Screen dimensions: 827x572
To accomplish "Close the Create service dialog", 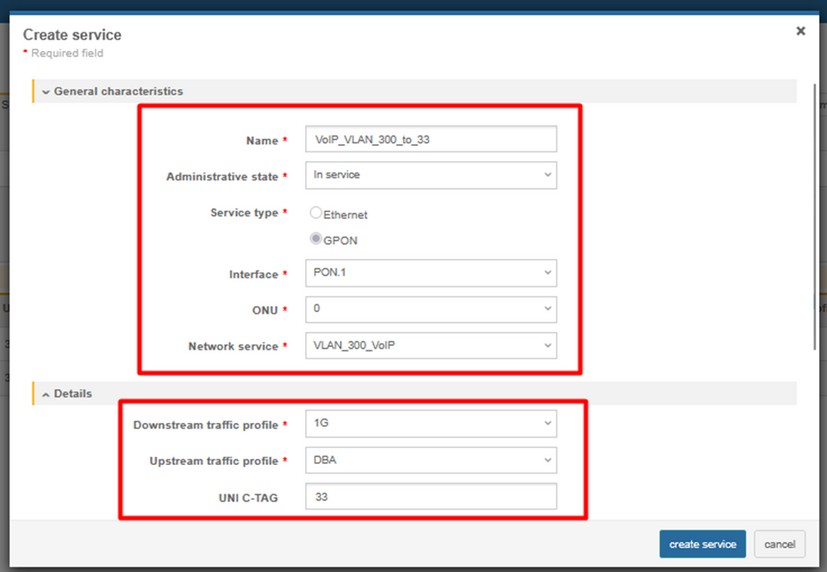I will click(x=800, y=31).
